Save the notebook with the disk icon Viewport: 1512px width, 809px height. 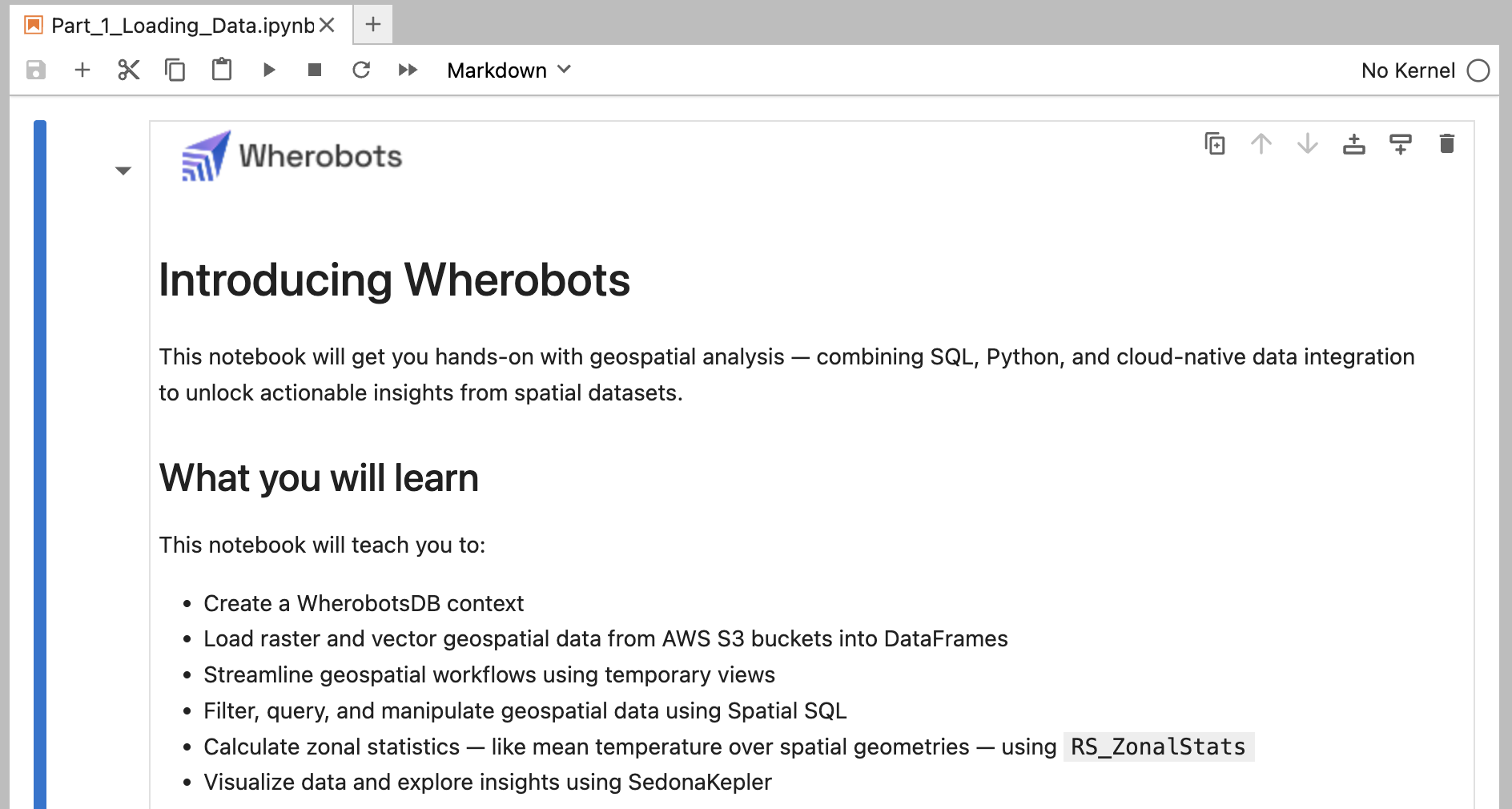pyautogui.click(x=36, y=70)
